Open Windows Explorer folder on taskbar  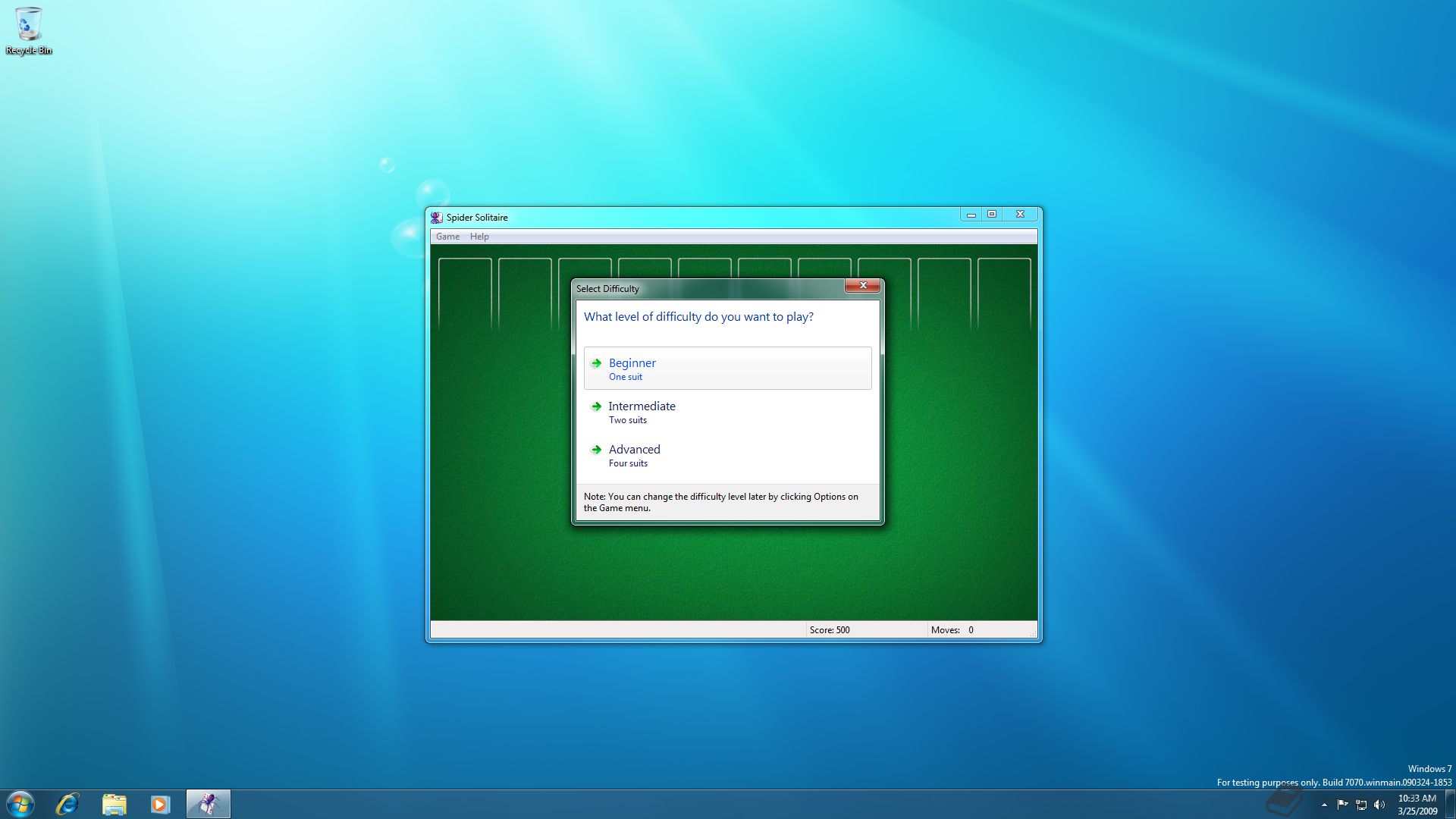tap(114, 804)
